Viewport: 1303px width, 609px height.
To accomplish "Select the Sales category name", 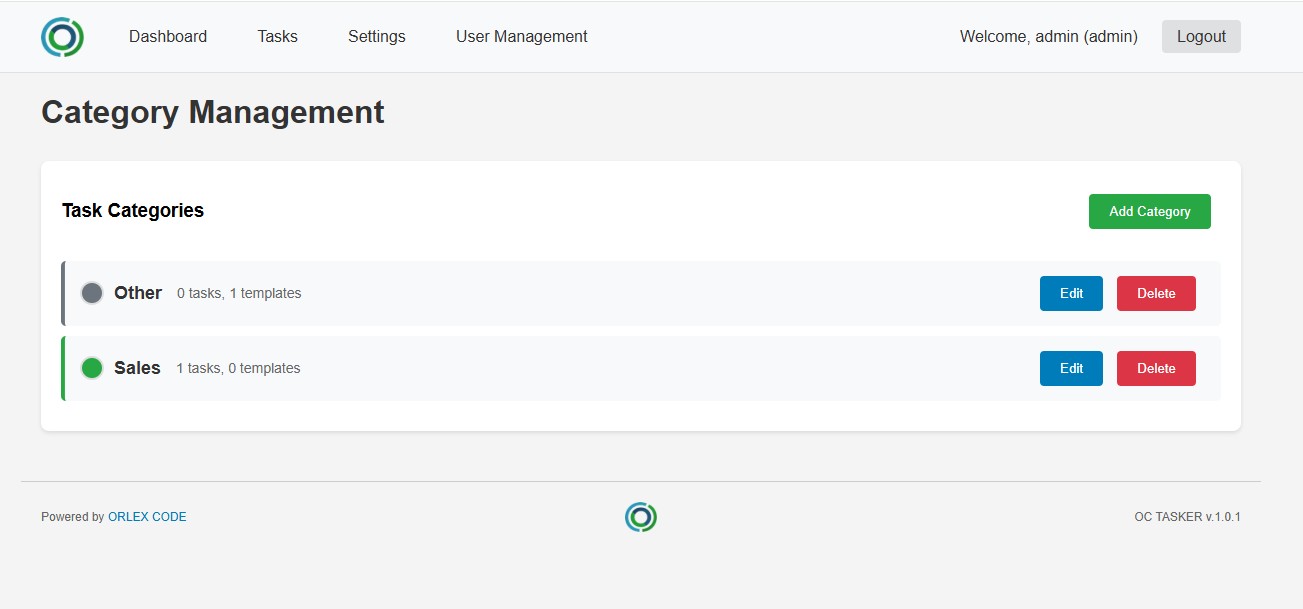I will coord(137,368).
